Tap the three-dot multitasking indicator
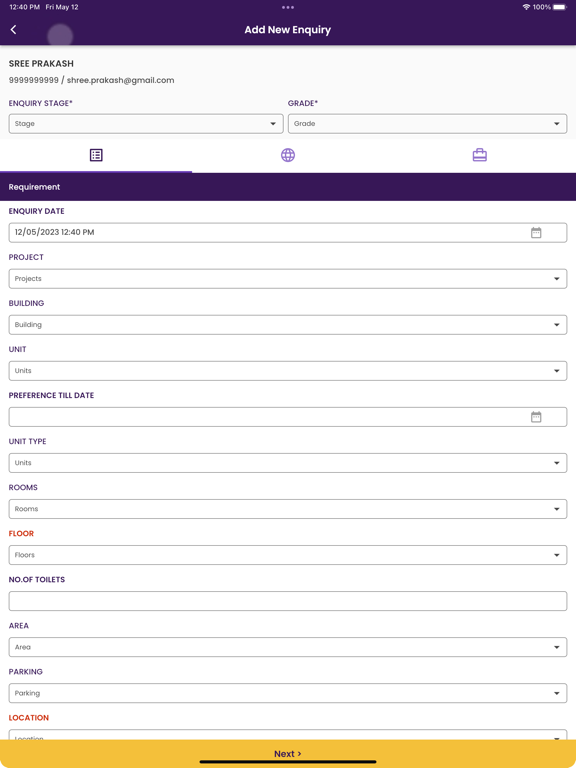 [288, 7]
